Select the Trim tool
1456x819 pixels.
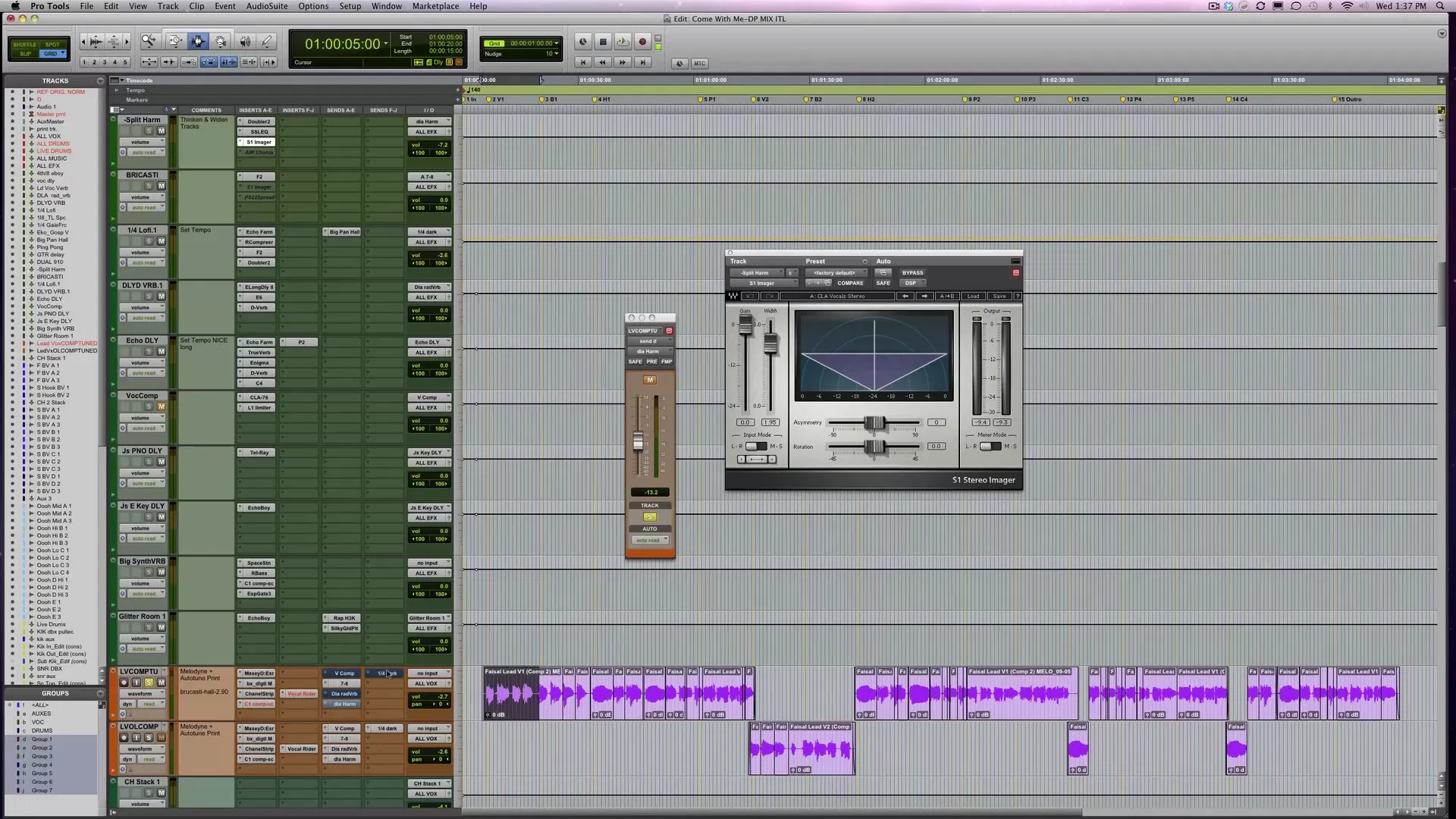[x=174, y=42]
